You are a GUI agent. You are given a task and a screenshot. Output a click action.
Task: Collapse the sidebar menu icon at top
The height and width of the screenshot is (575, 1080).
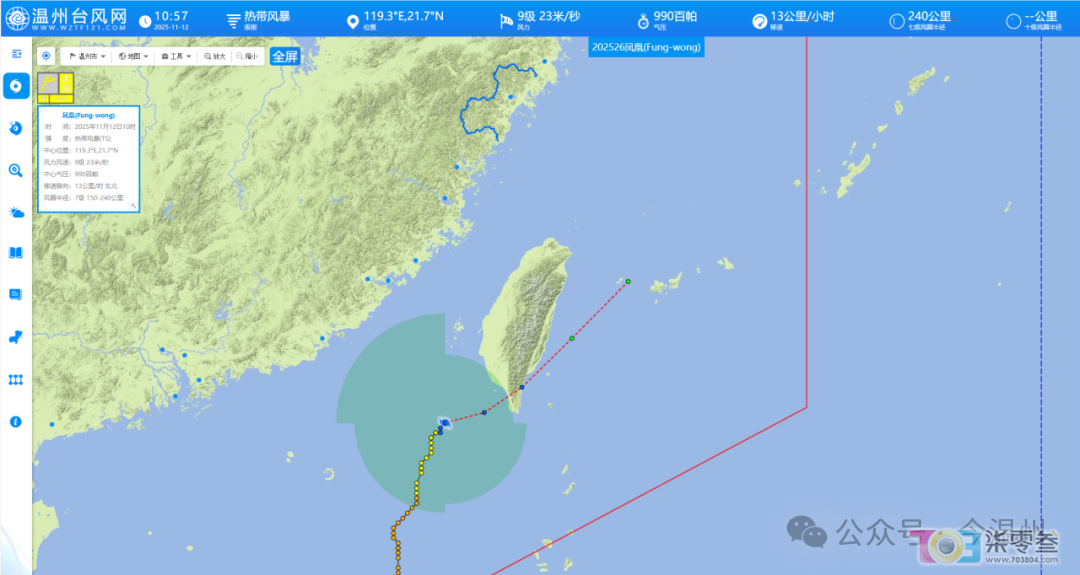(17, 54)
